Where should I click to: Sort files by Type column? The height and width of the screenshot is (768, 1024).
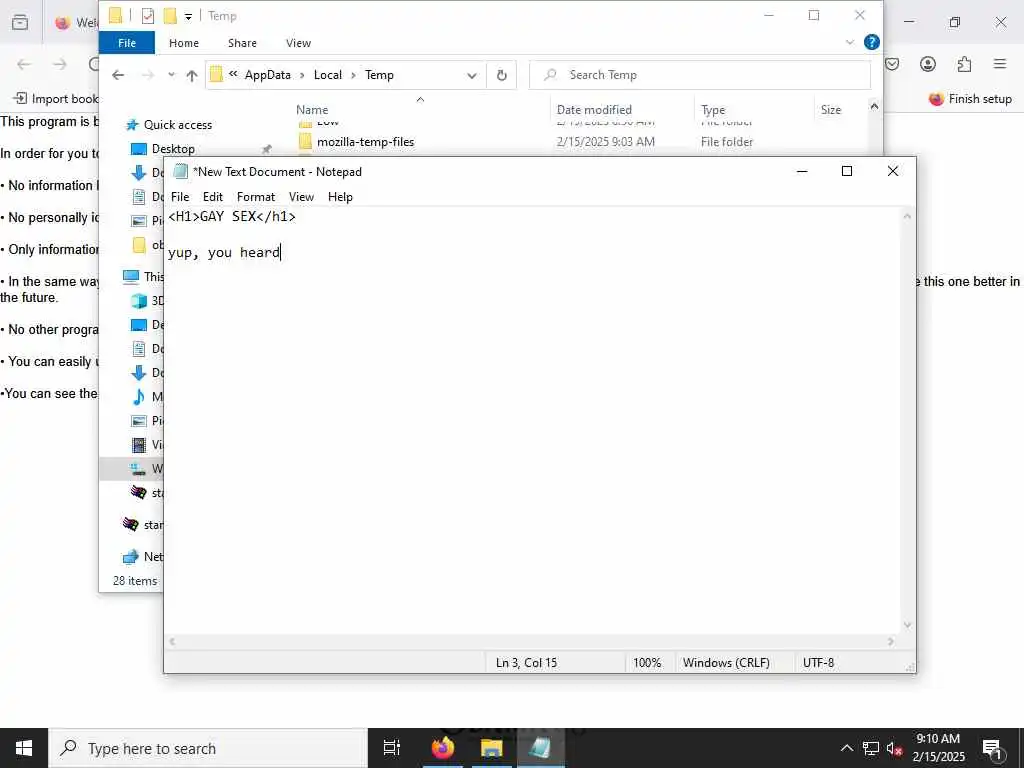coord(712,110)
